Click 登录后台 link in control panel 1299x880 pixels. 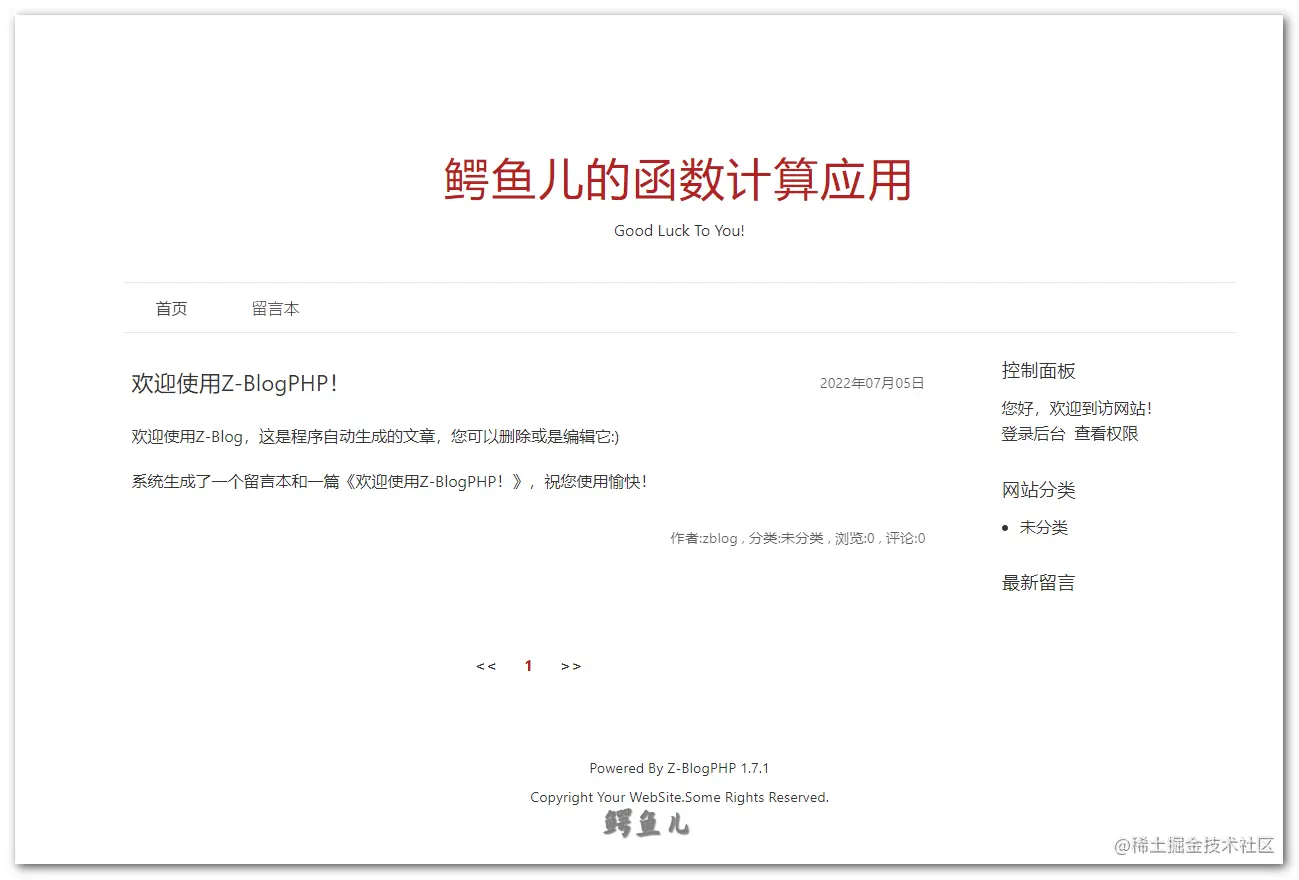coord(1033,433)
